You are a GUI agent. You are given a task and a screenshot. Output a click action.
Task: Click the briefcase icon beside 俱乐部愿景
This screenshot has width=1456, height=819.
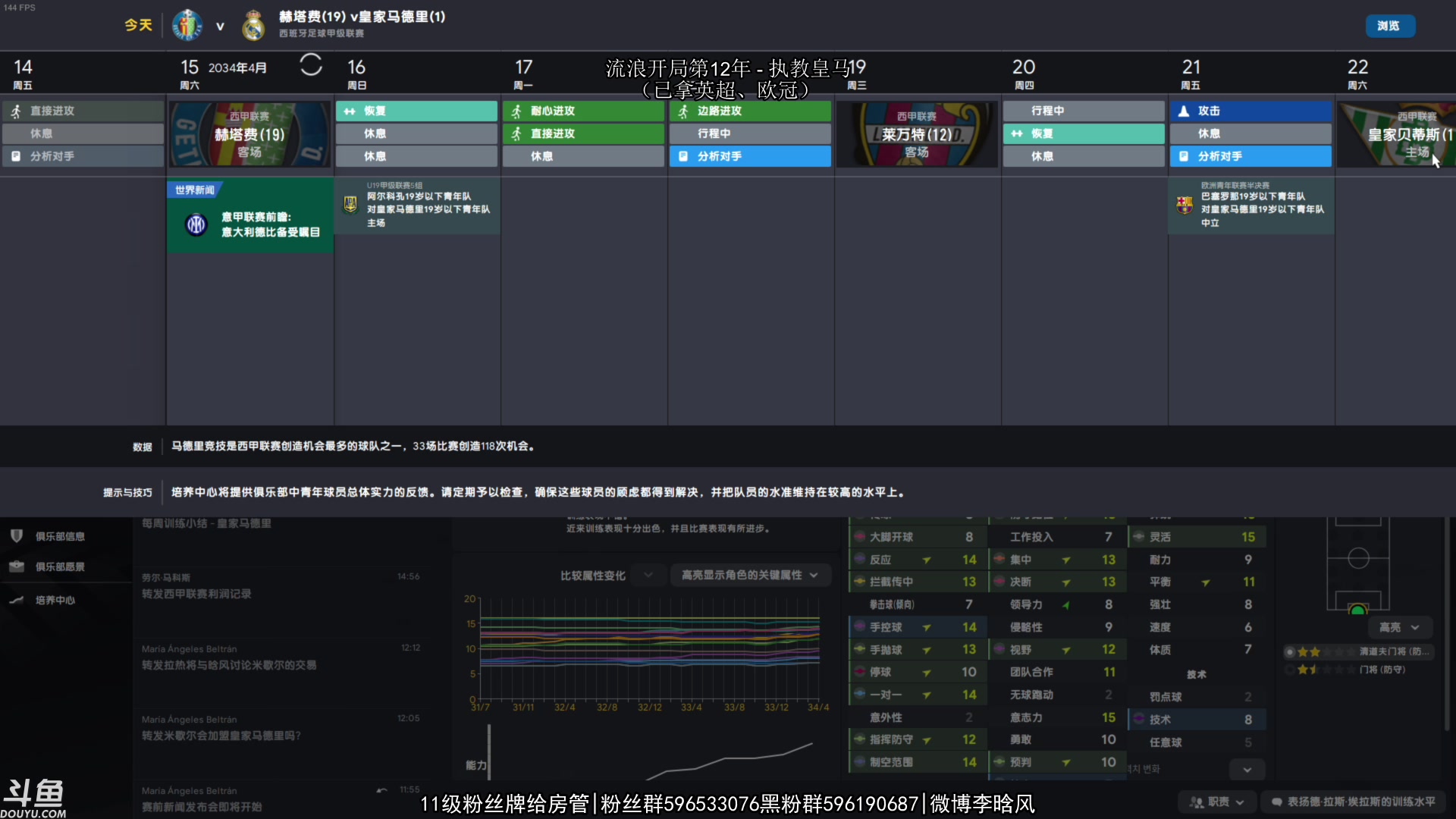[17, 566]
